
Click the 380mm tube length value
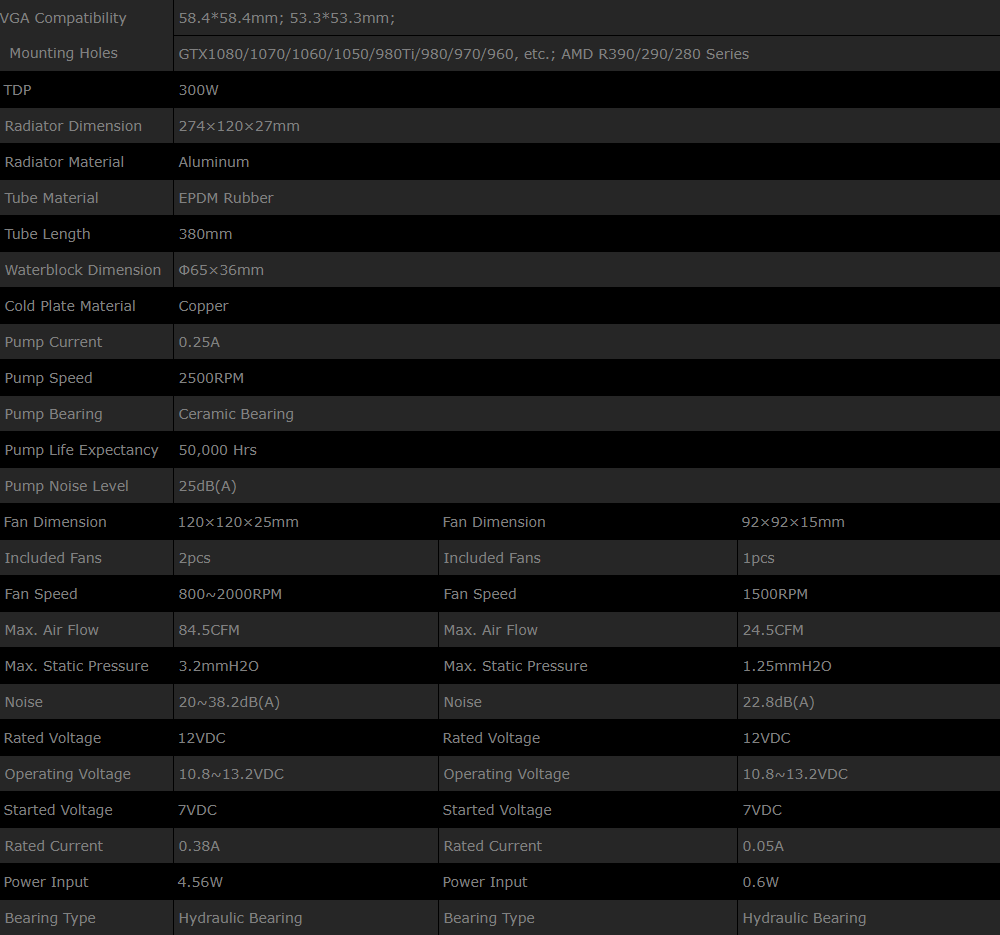tap(205, 234)
